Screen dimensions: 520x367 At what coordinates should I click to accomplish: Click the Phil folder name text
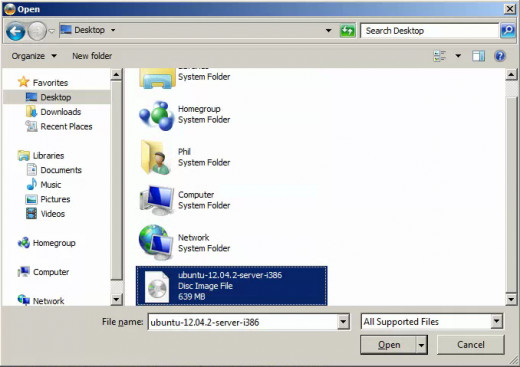tap(184, 152)
